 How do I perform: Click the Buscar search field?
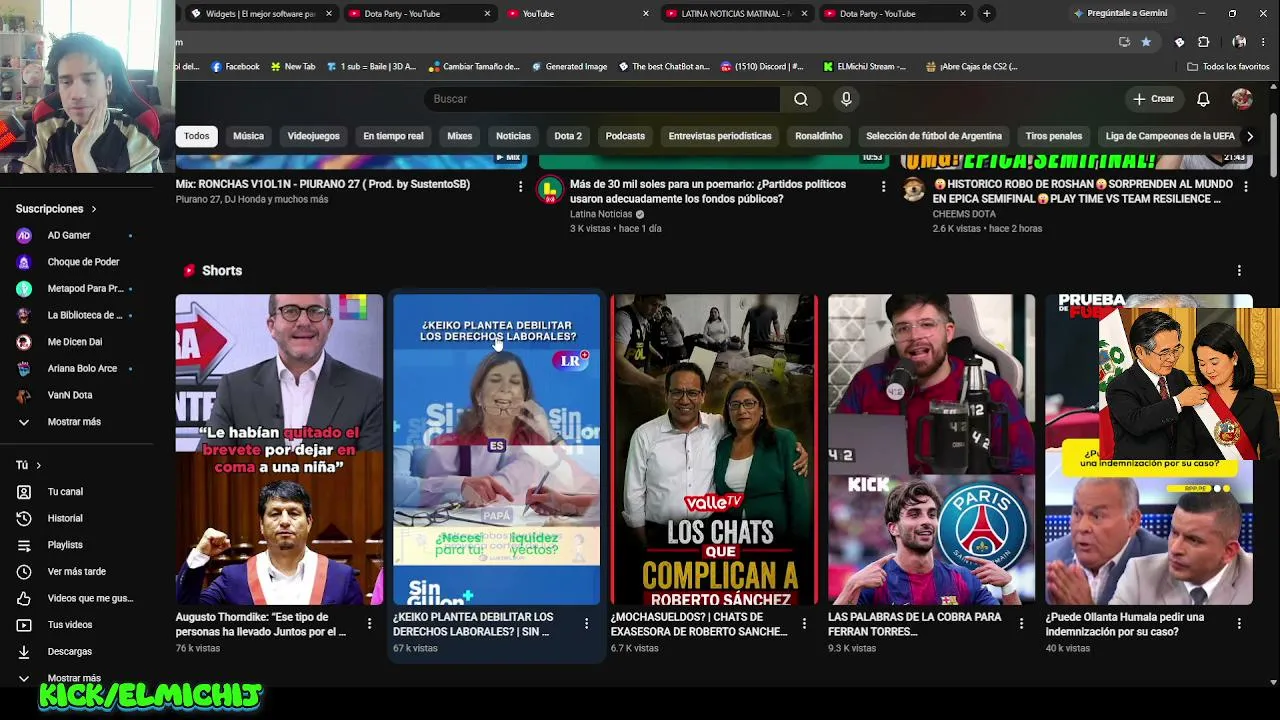(x=602, y=99)
